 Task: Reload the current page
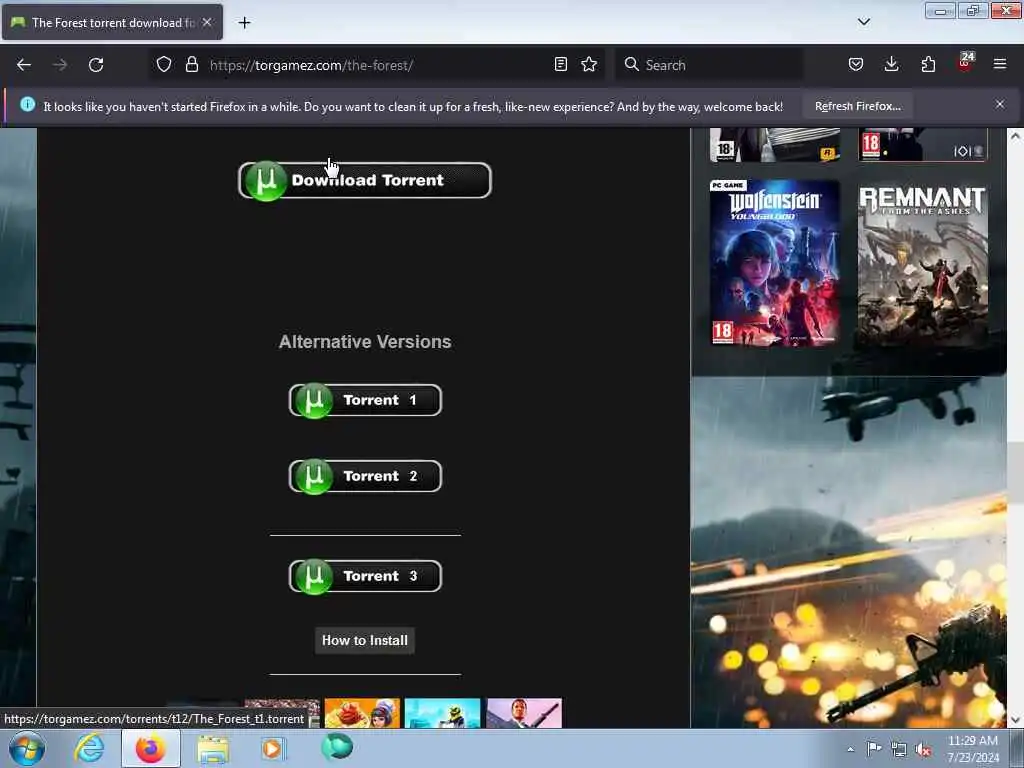tap(96, 65)
